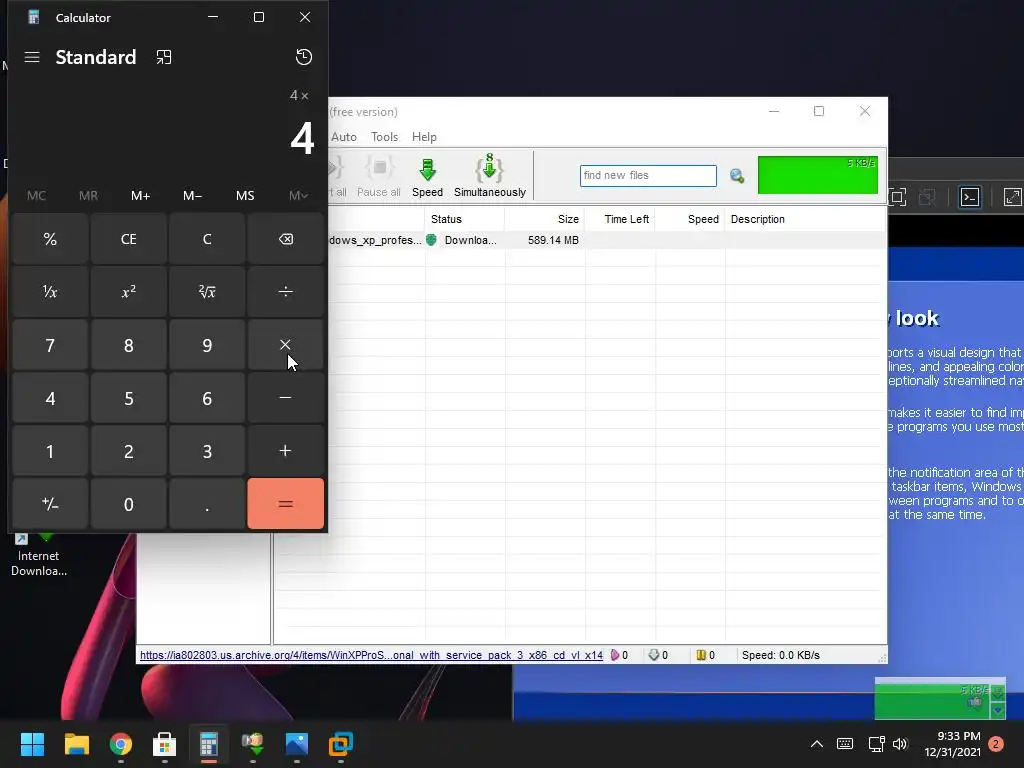Viewport: 1024px width, 768px height.
Task: Click the C clear button in Calculator
Action: [x=207, y=239]
